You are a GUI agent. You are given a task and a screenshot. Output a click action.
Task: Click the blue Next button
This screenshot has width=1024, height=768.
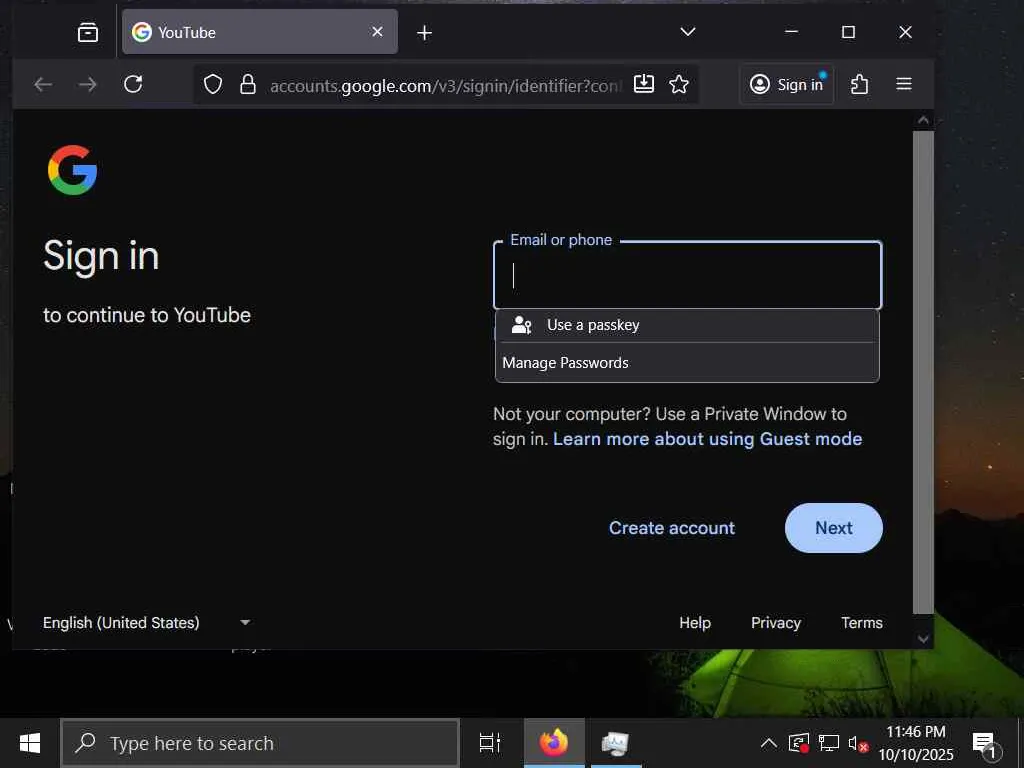[x=834, y=528]
